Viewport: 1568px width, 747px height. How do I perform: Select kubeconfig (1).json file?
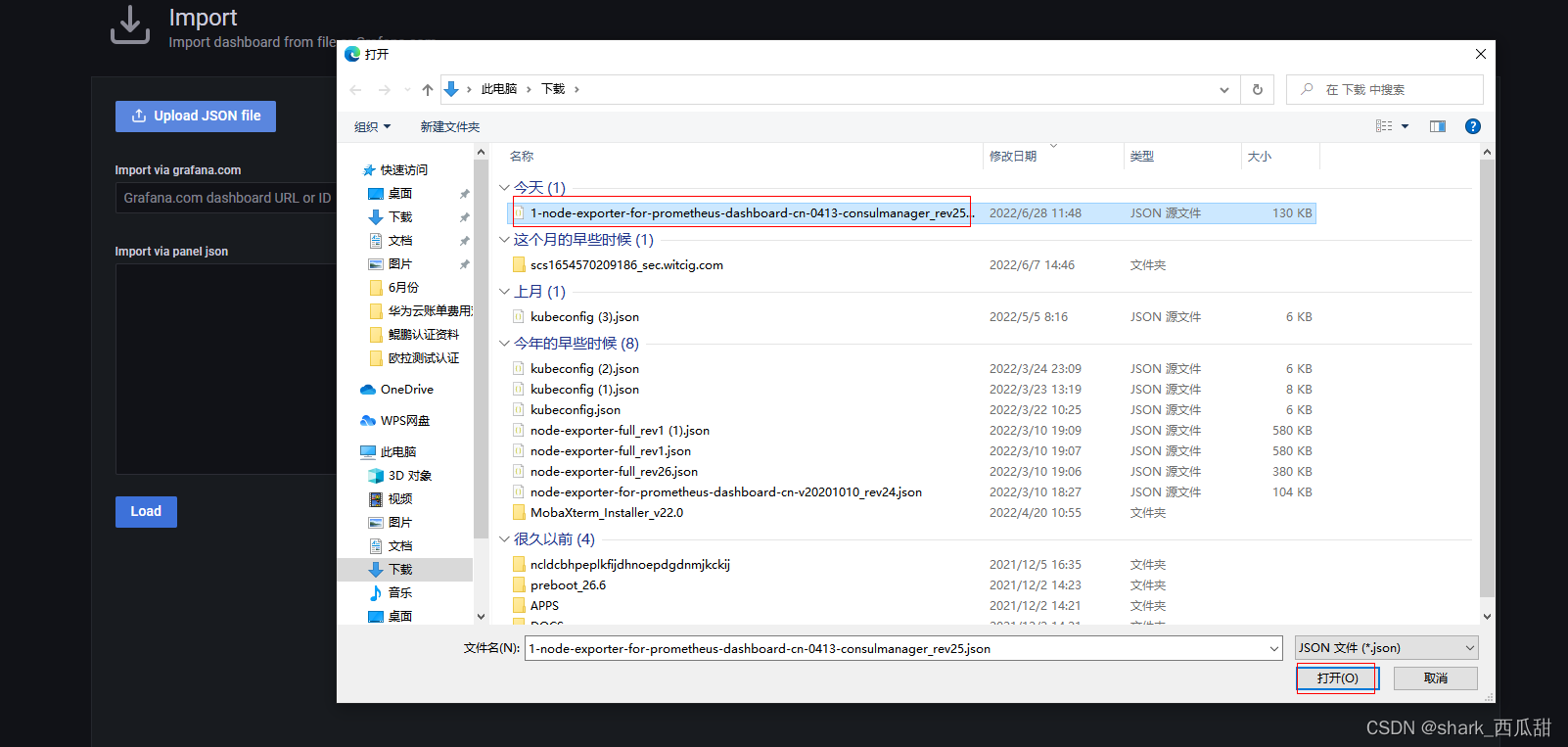tap(913, 389)
